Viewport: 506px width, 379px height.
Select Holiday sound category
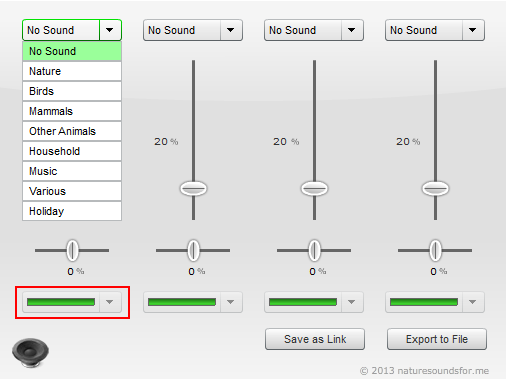click(x=72, y=211)
